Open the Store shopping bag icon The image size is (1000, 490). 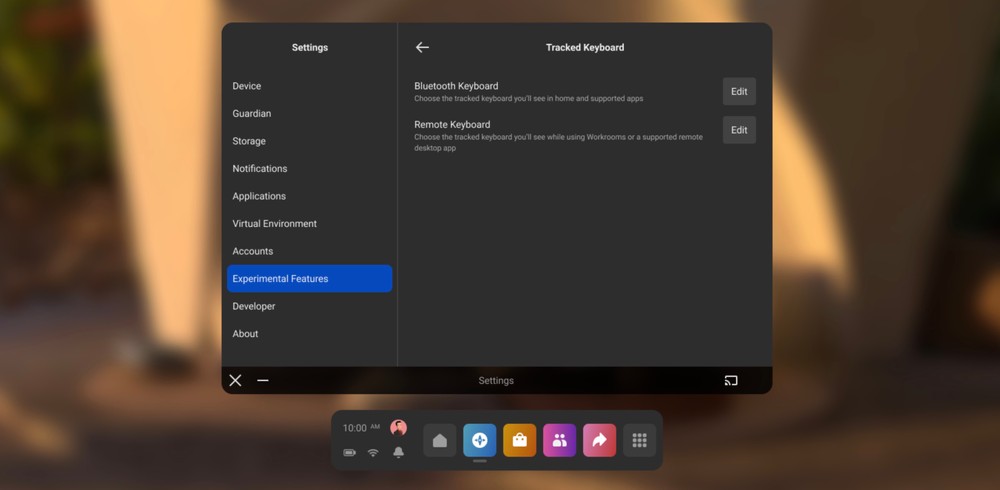pos(520,440)
